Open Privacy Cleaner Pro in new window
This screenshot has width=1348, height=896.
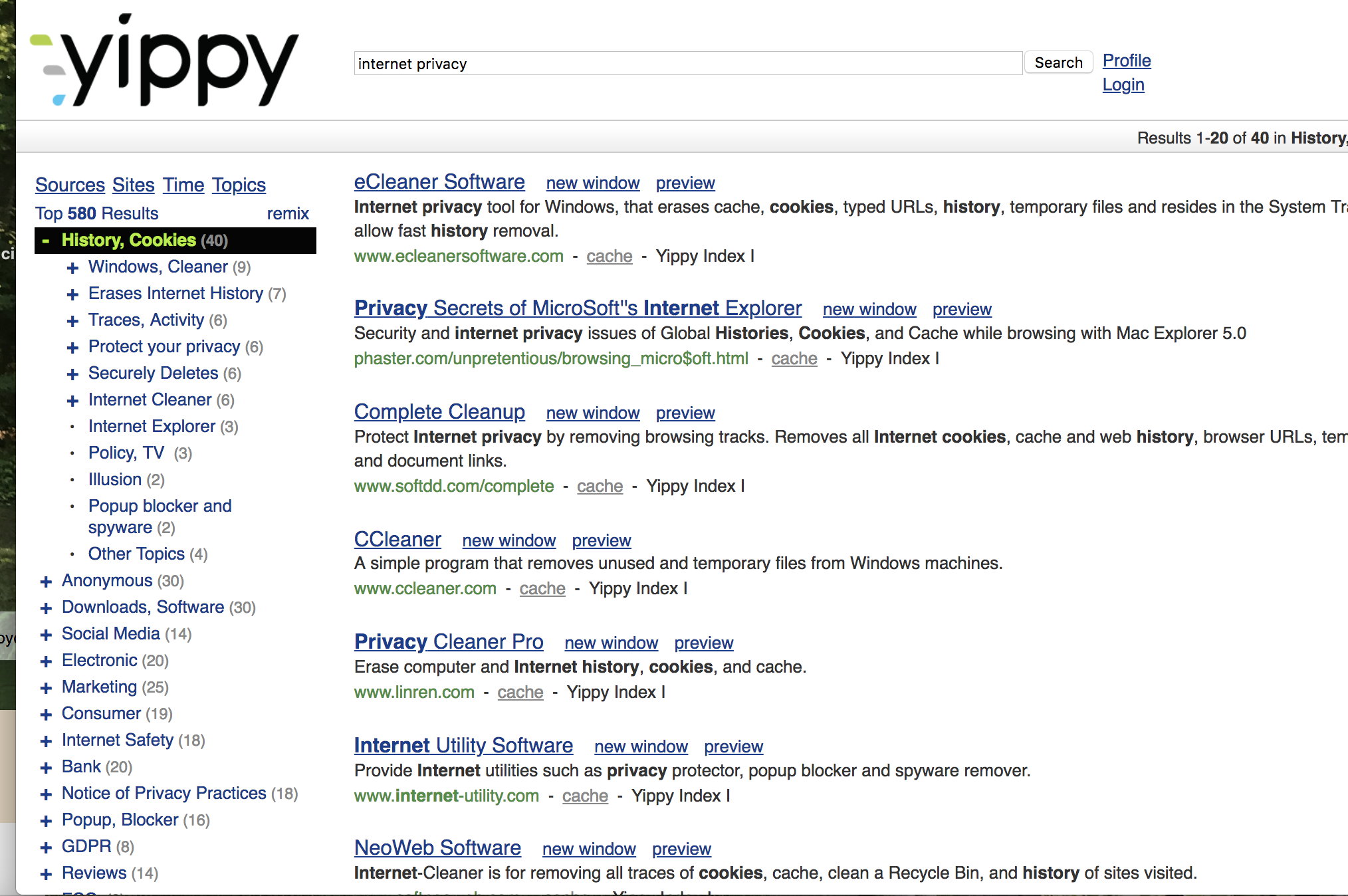(x=612, y=643)
